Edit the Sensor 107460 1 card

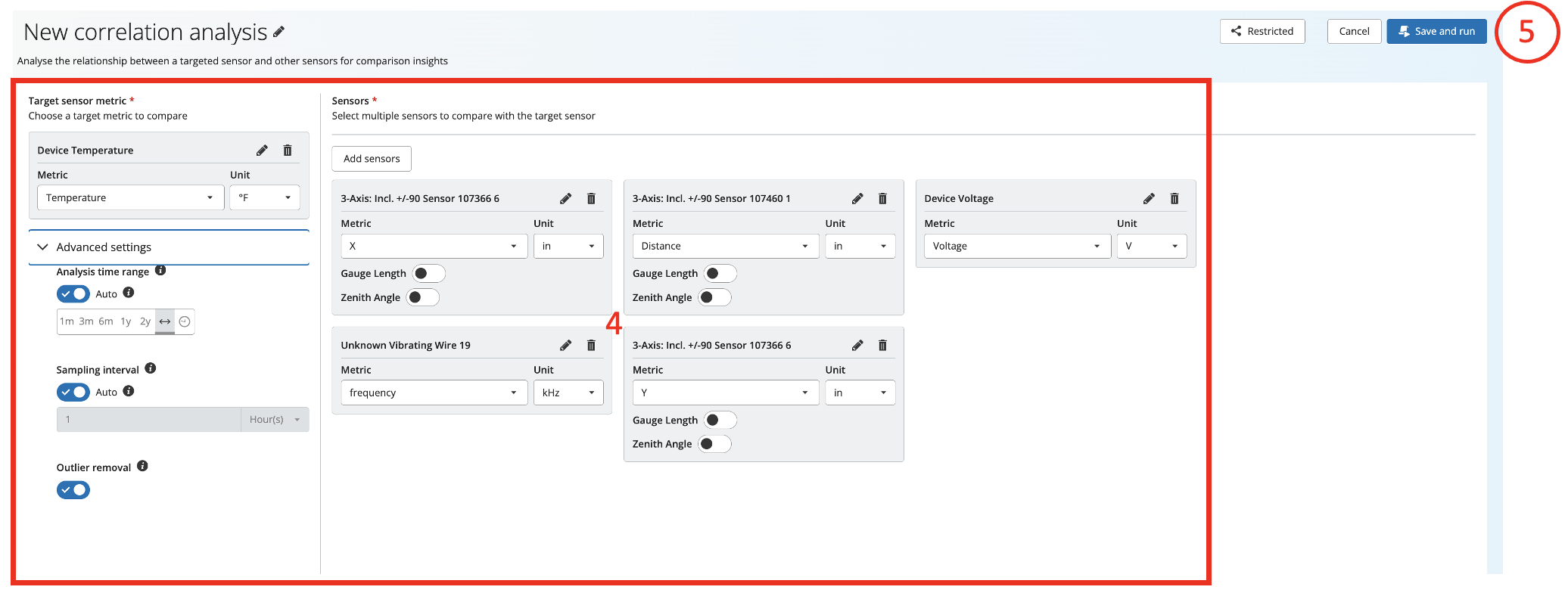pyautogui.click(x=857, y=199)
